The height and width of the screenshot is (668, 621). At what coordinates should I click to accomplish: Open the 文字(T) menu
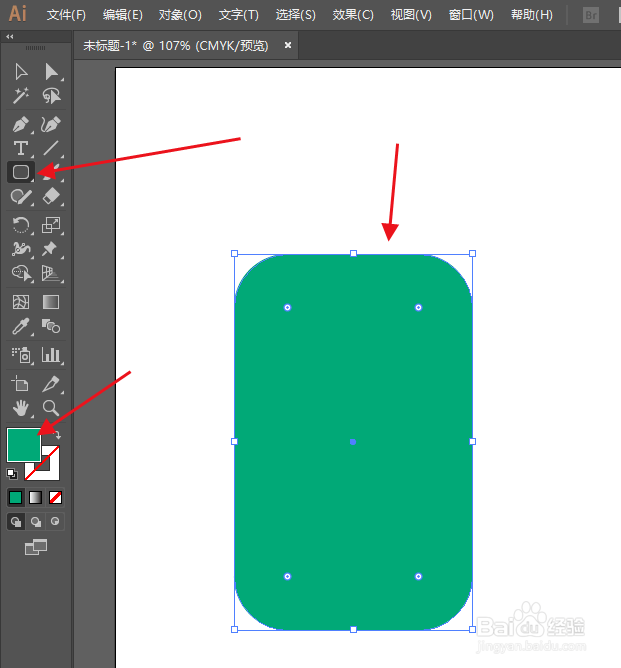coord(239,15)
